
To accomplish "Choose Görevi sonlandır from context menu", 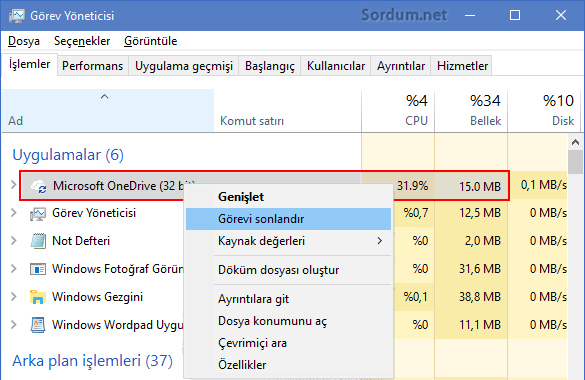I will 288,219.
